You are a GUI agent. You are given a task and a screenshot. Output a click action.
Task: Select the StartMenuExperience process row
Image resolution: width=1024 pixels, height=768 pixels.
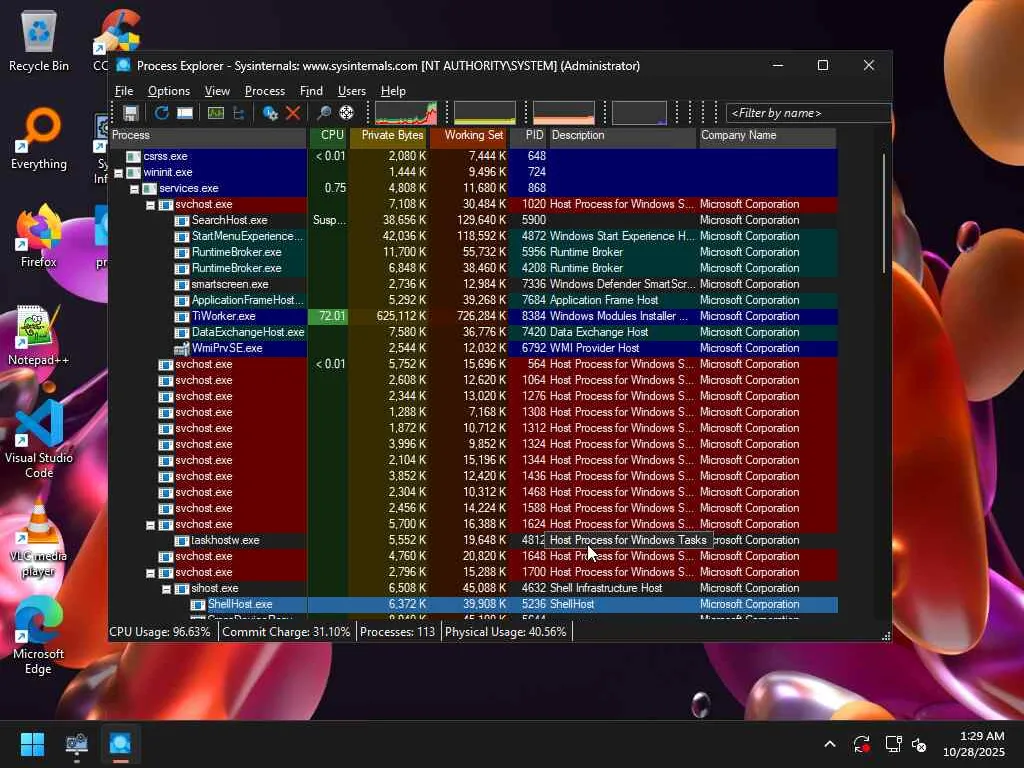473,236
